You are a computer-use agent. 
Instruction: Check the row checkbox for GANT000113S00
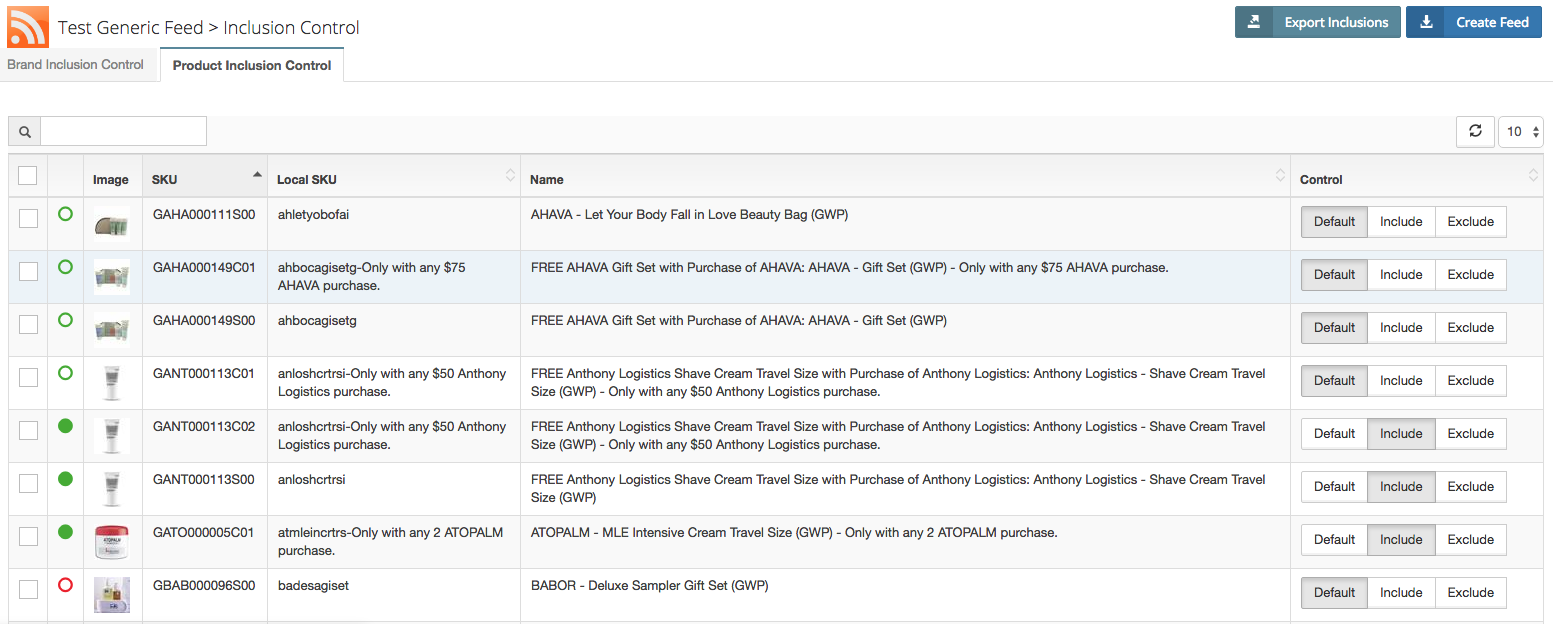tap(28, 483)
